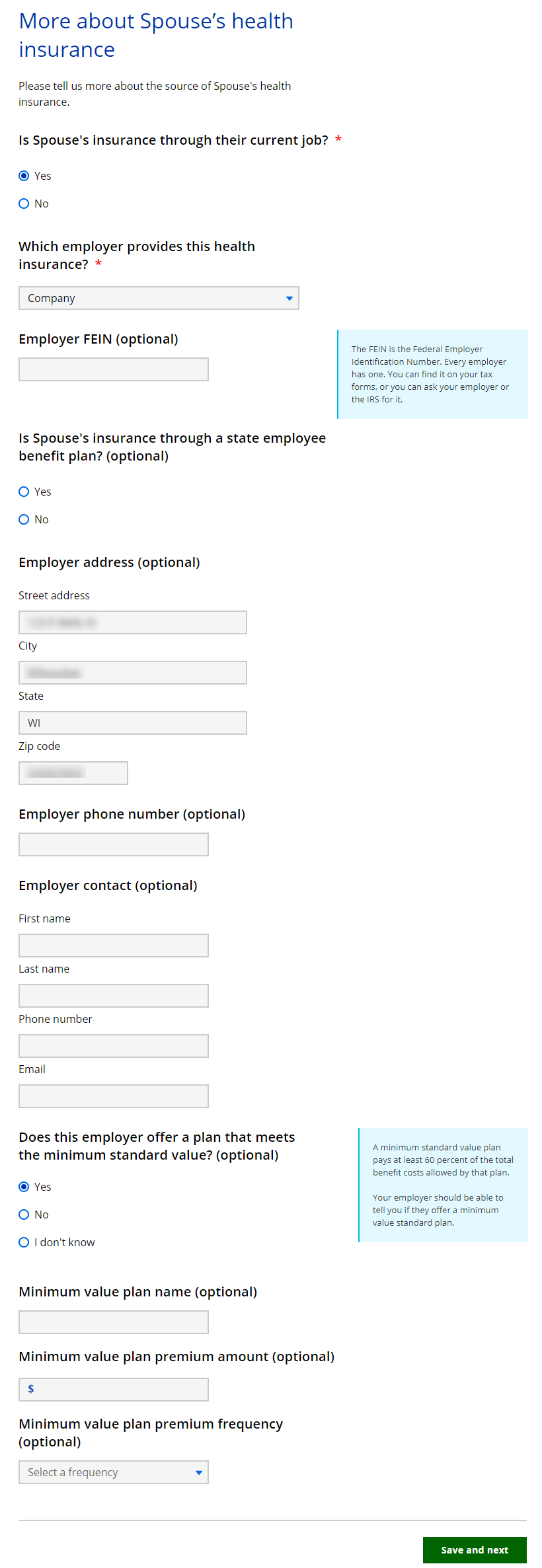The image size is (542, 1568).
Task: Click the contact Email field
Action: (114, 1096)
